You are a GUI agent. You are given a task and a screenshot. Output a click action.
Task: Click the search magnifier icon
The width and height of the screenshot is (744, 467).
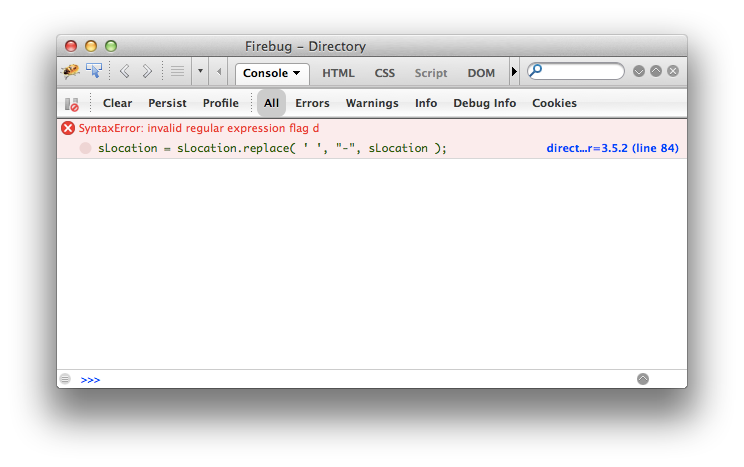pos(536,71)
